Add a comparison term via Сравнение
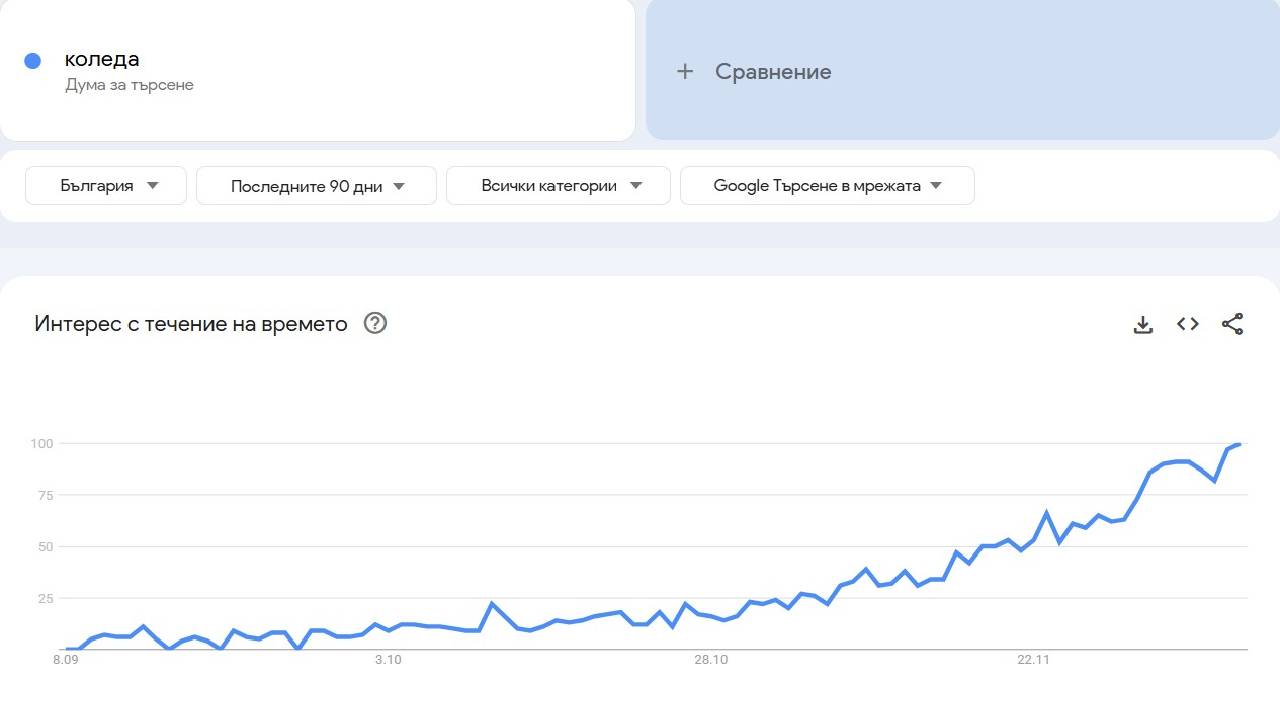 tap(770, 71)
